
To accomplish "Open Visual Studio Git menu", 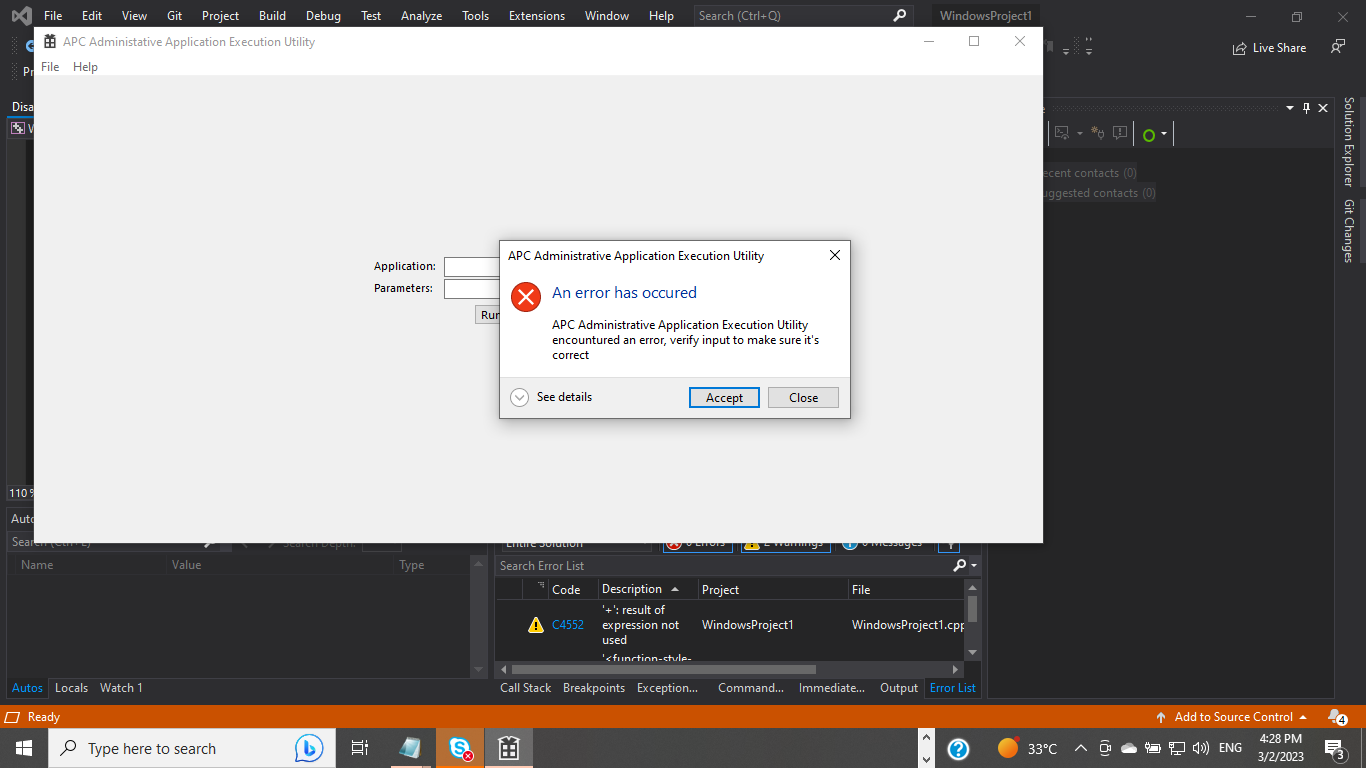I will (174, 16).
